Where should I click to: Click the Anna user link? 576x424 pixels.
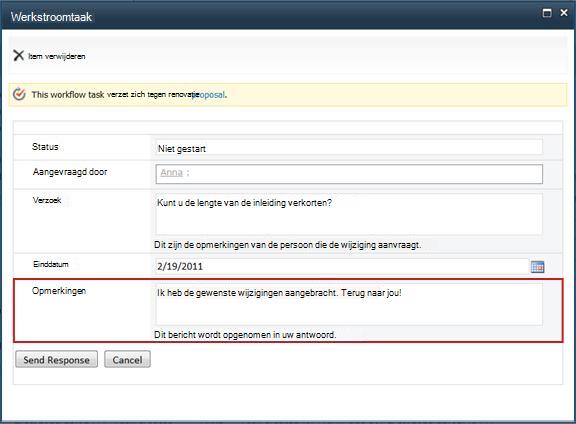point(172,172)
